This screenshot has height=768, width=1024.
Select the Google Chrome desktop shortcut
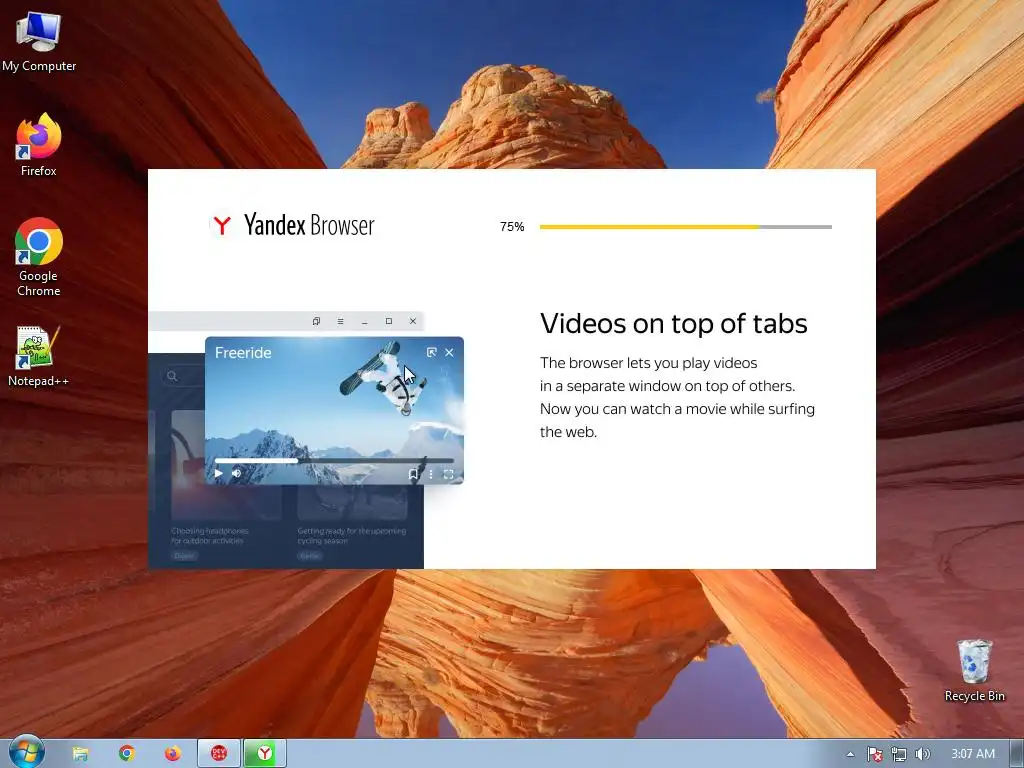(39, 257)
